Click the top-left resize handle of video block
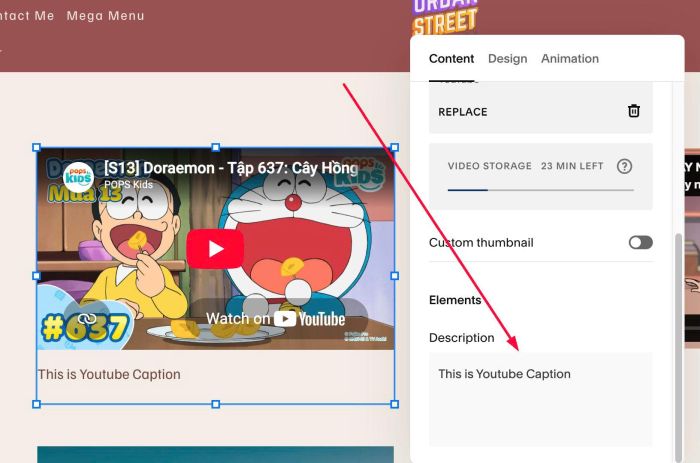Image resolution: width=700 pixels, height=463 pixels. click(x=37, y=147)
